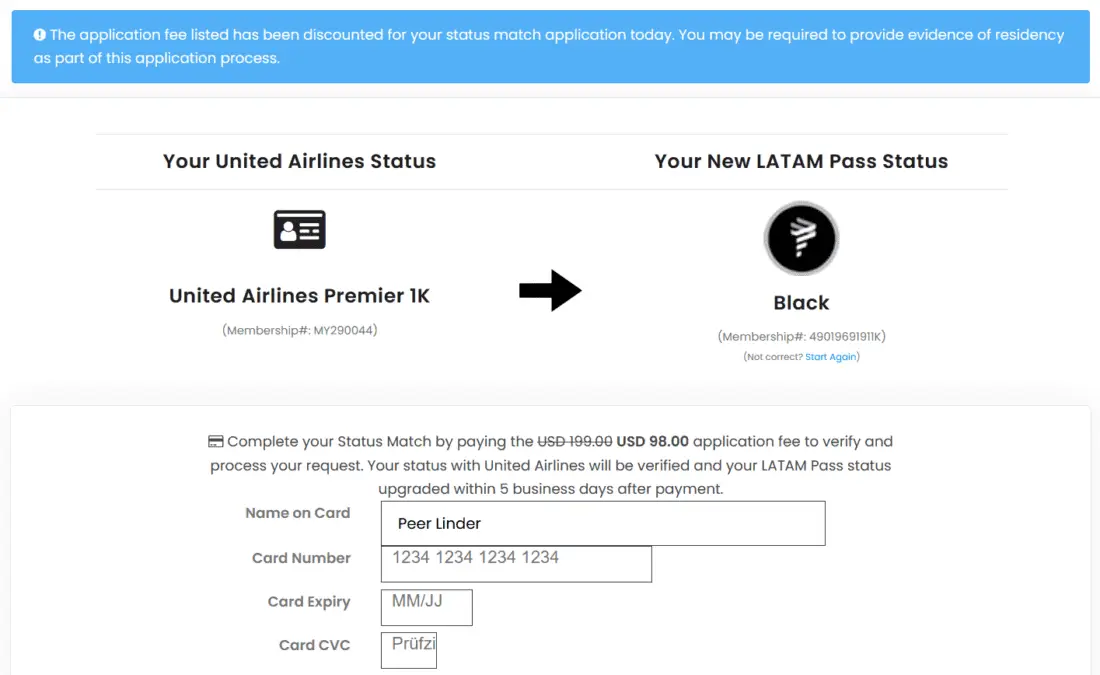The image size is (1100, 675).
Task: Click the LATAM Pass Black tier logo
Action: [801, 239]
